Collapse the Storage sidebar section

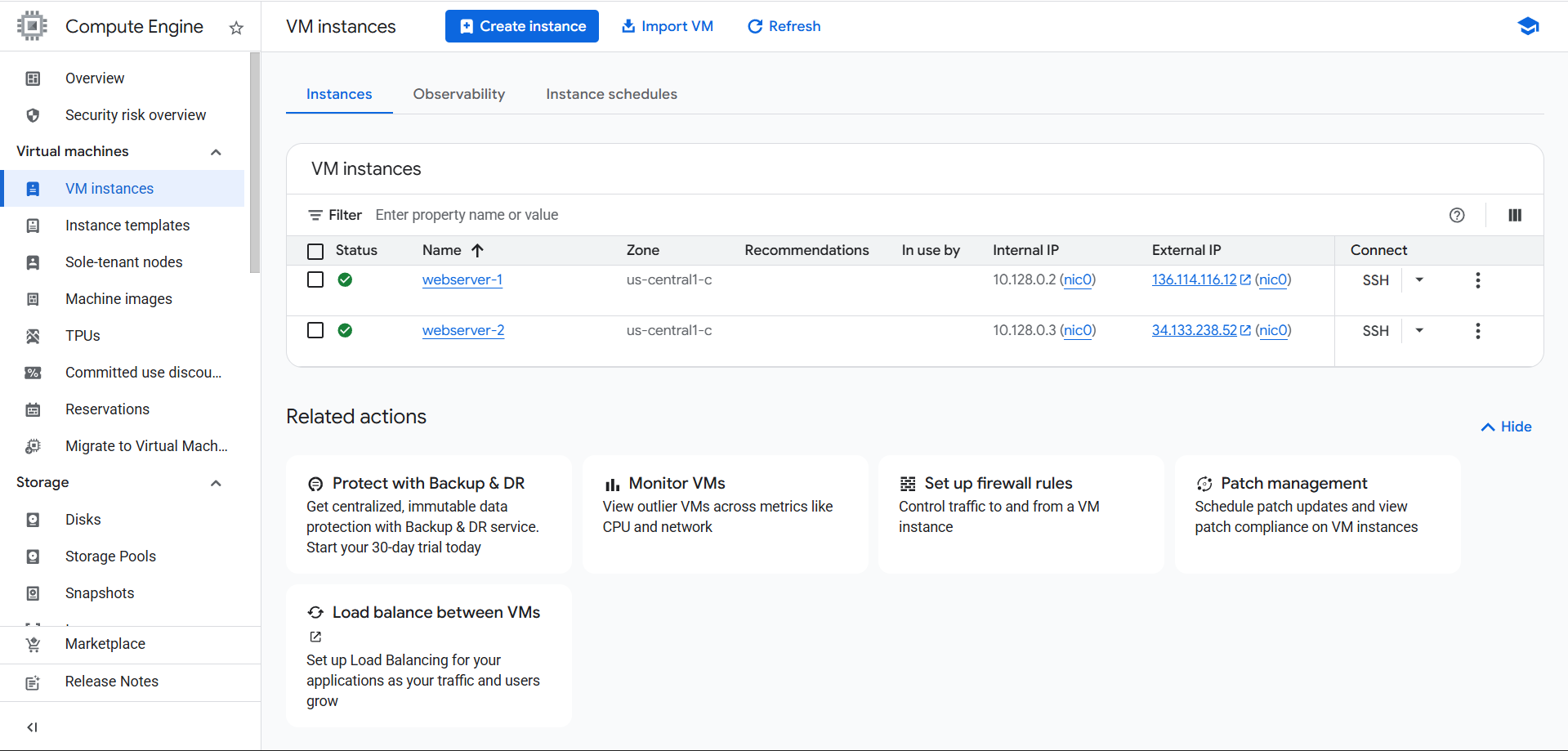(x=216, y=483)
